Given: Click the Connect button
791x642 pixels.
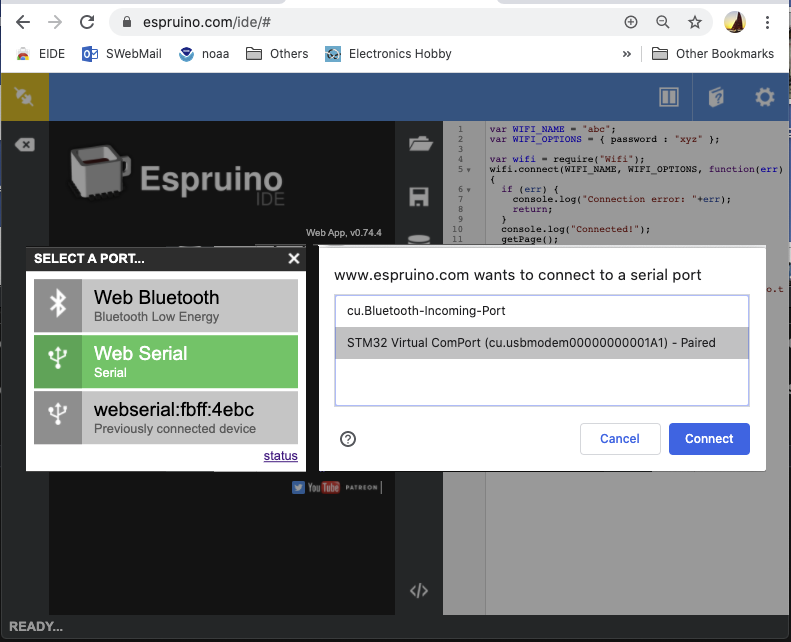Looking at the screenshot, I should click(x=709, y=439).
